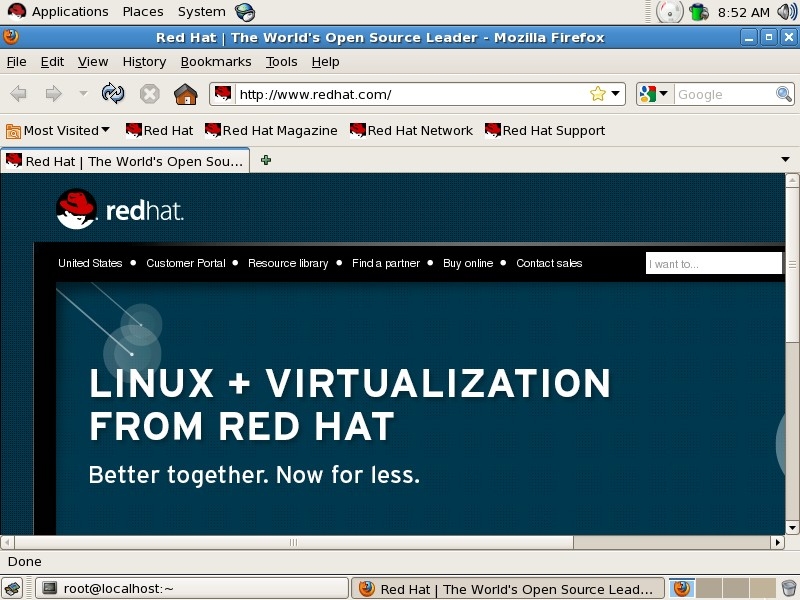Open the Red Hat Support bookmark
This screenshot has width=800, height=600.
tap(545, 131)
